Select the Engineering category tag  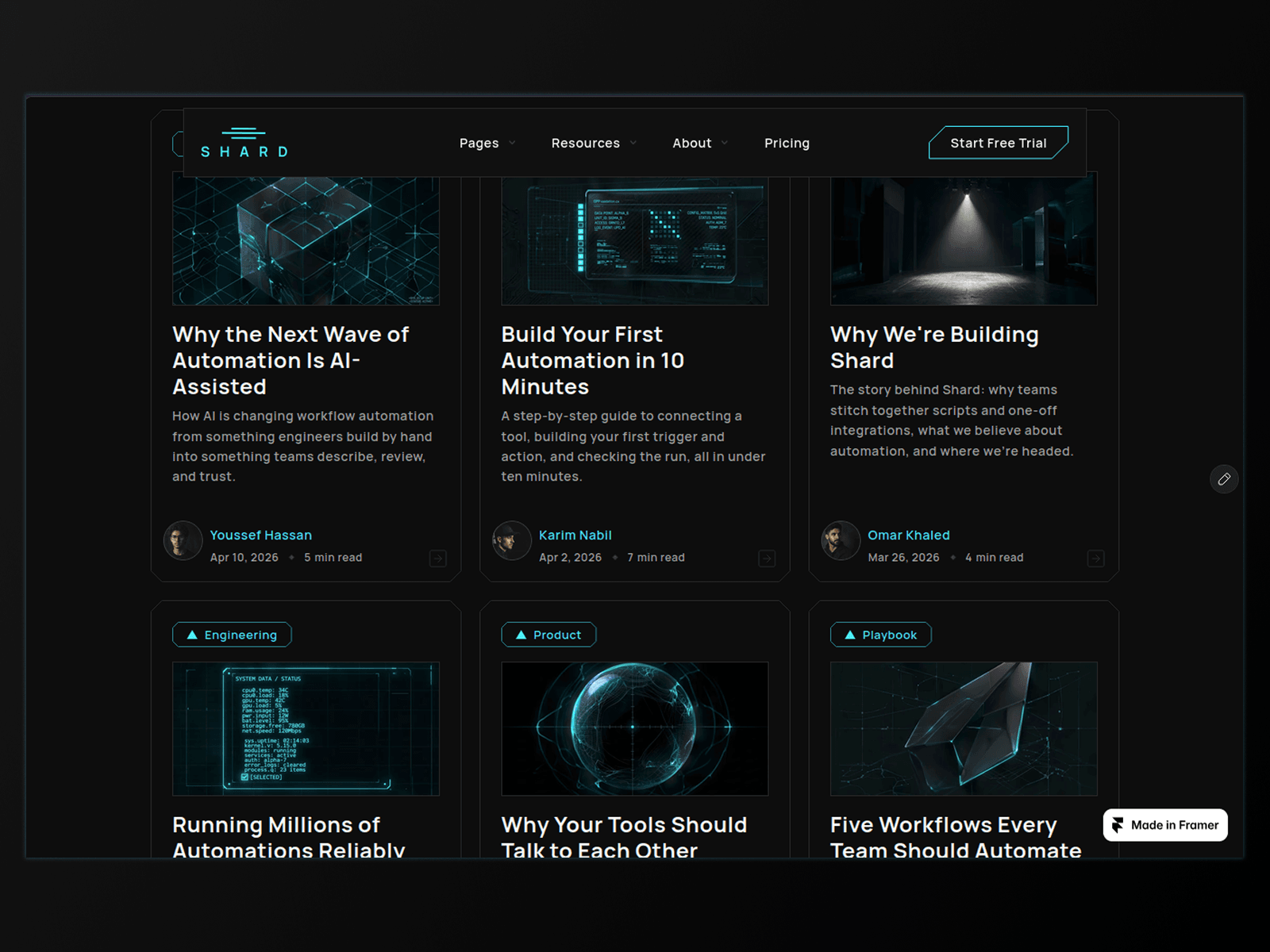pos(232,635)
